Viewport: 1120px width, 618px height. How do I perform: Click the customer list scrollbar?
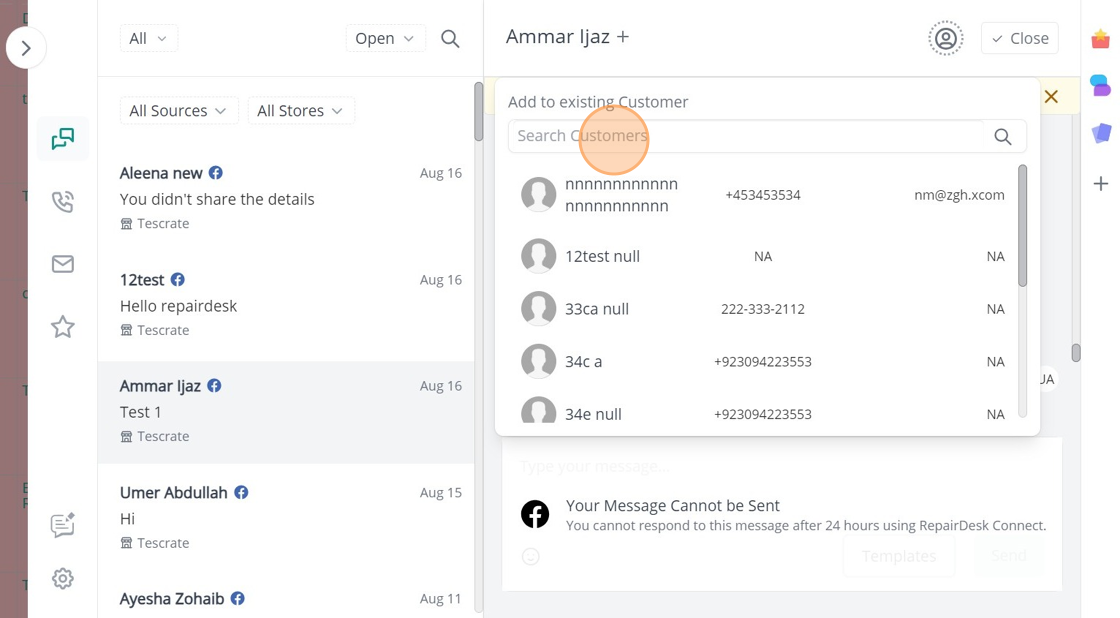pyautogui.click(x=1022, y=226)
